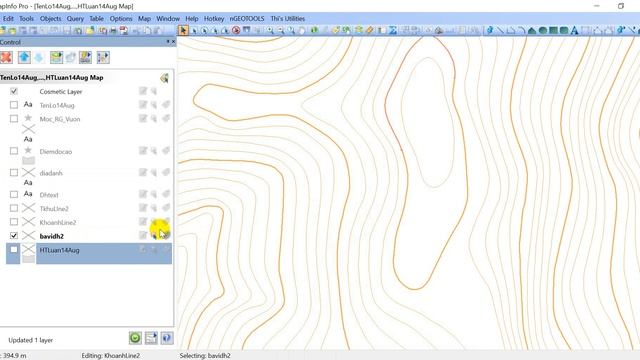Click the map options icon beside map title
The image size is (640, 360).
point(164,78)
